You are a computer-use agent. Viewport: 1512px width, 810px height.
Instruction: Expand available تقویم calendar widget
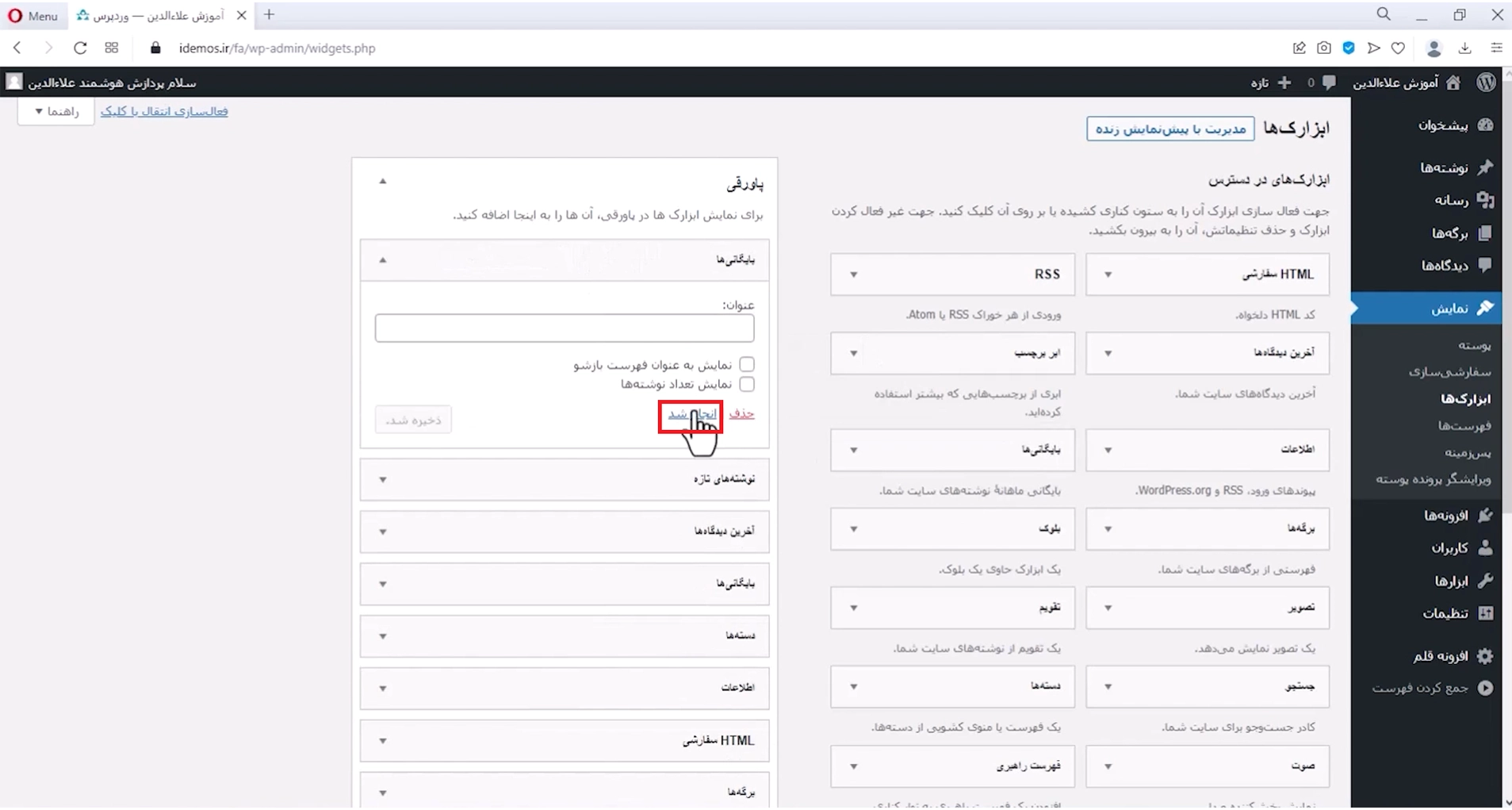(x=854, y=608)
